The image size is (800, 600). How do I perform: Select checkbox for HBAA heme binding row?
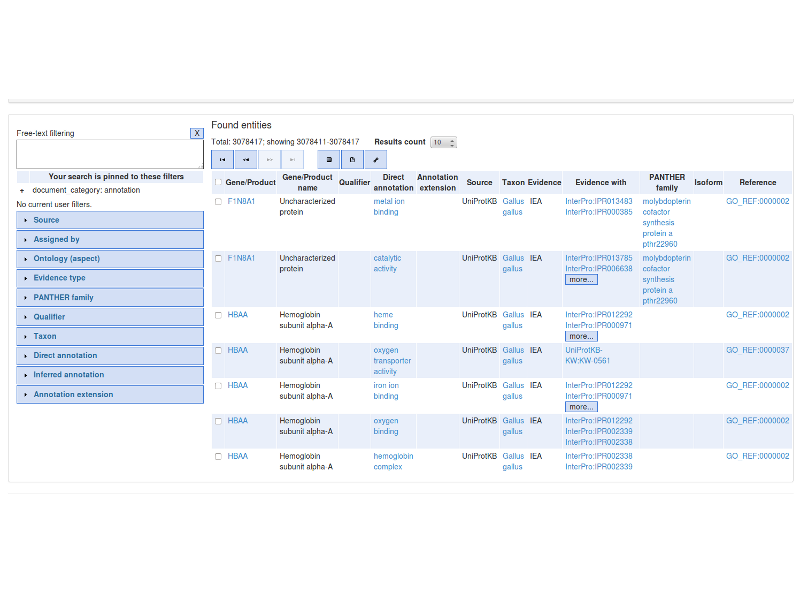(218, 315)
